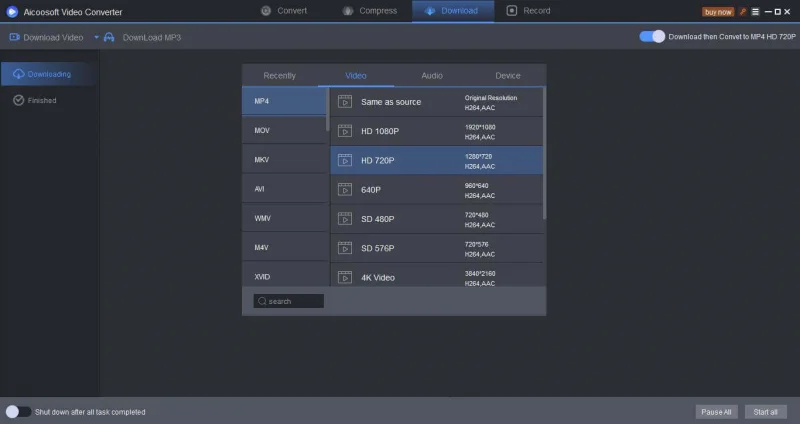Click the video icon beside 4K Video

[x=344, y=277]
